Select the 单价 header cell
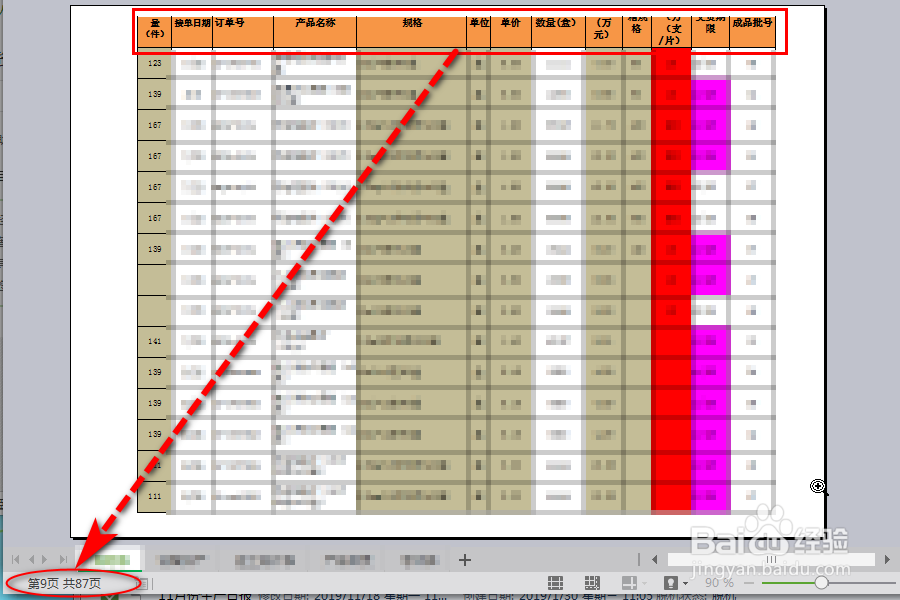The height and width of the screenshot is (600, 900). [x=511, y=32]
